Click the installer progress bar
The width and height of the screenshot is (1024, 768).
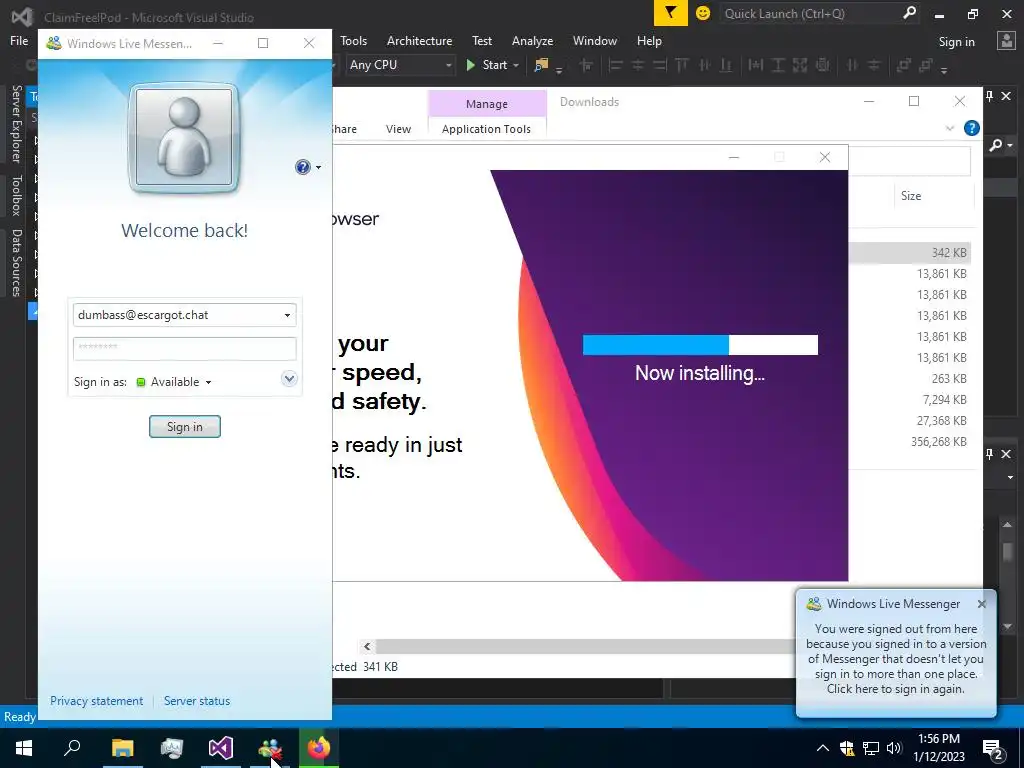(700, 345)
